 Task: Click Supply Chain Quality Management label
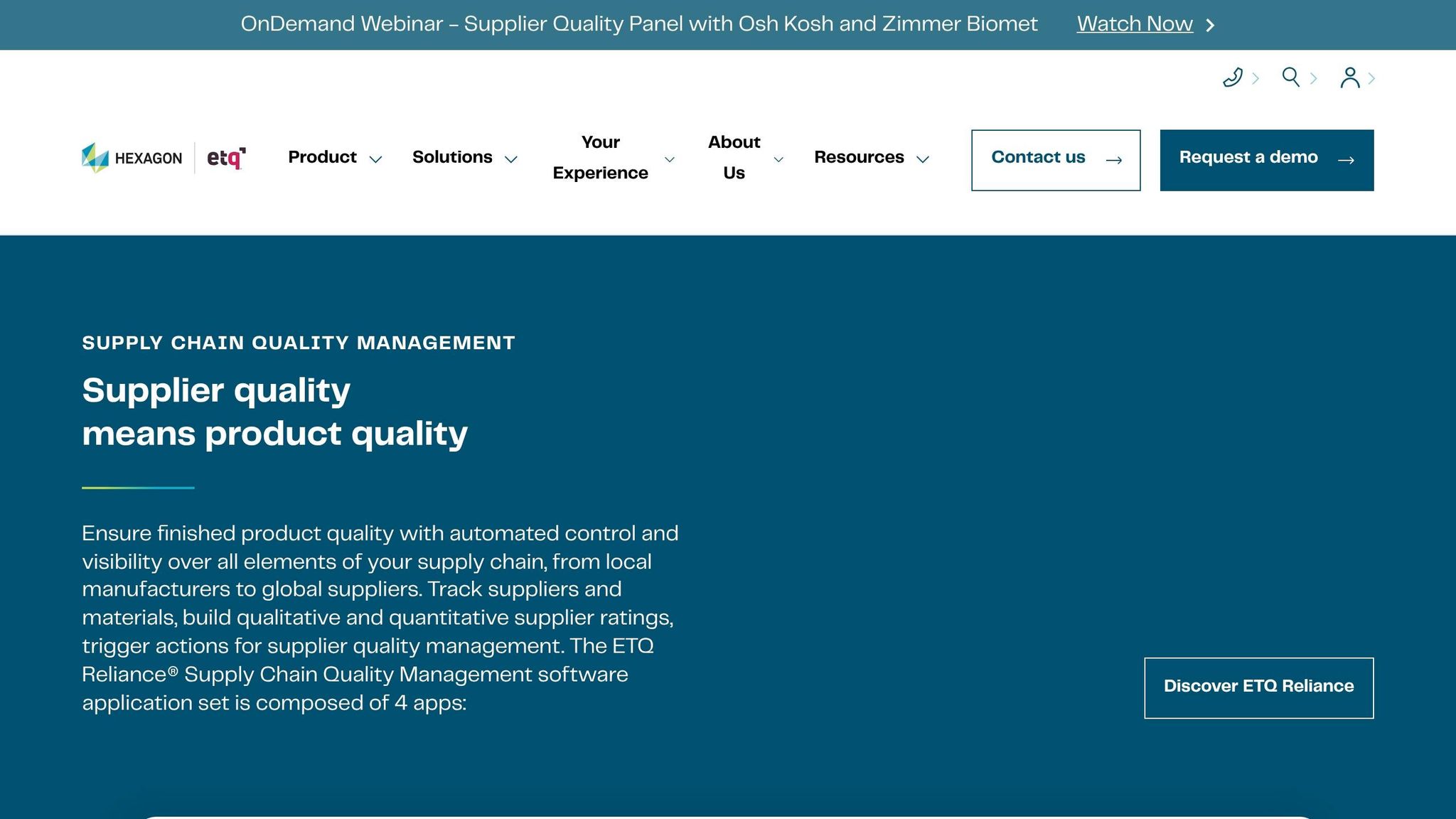click(x=299, y=343)
